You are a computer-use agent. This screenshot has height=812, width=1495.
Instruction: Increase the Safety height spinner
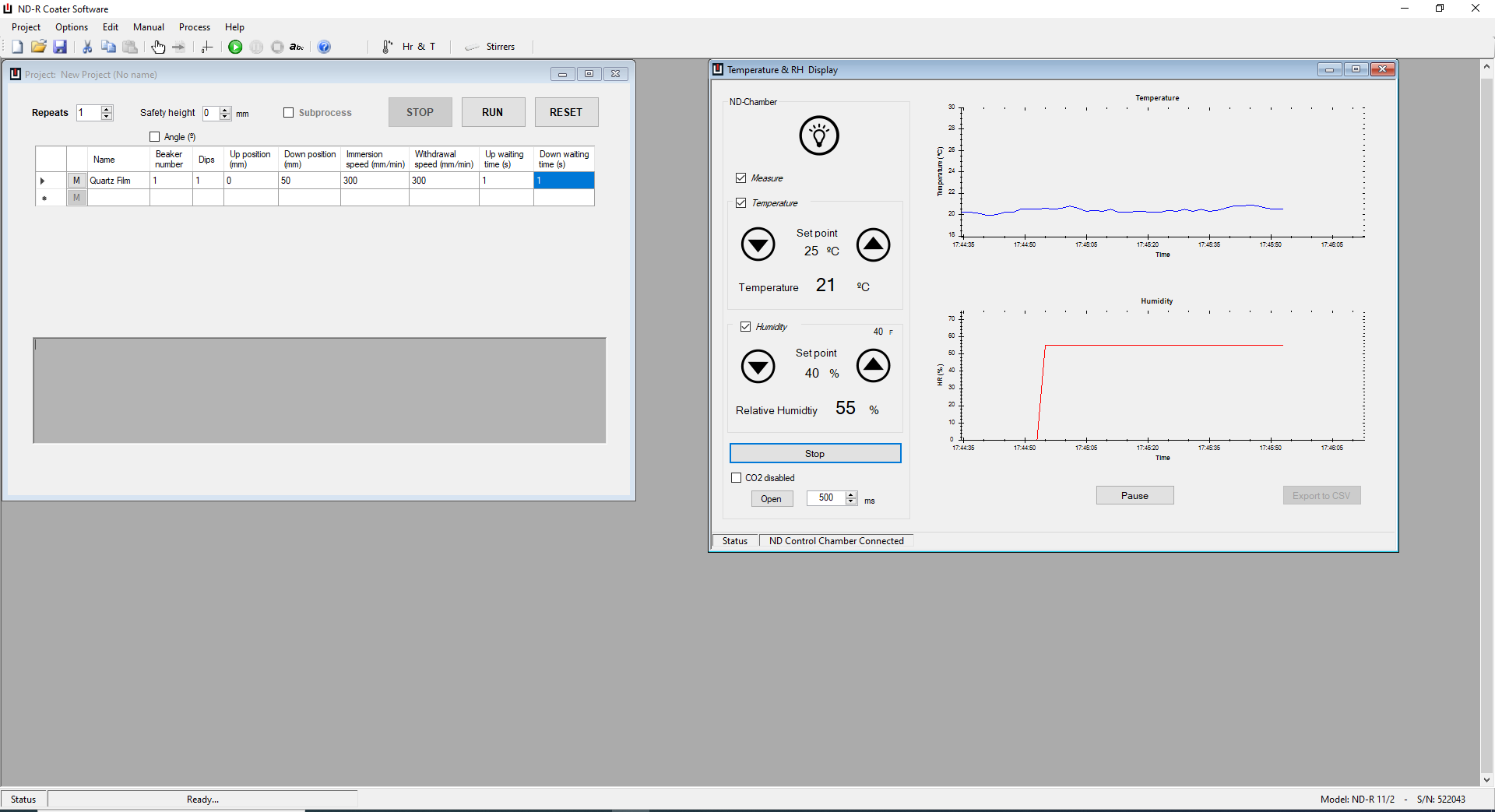pos(225,109)
